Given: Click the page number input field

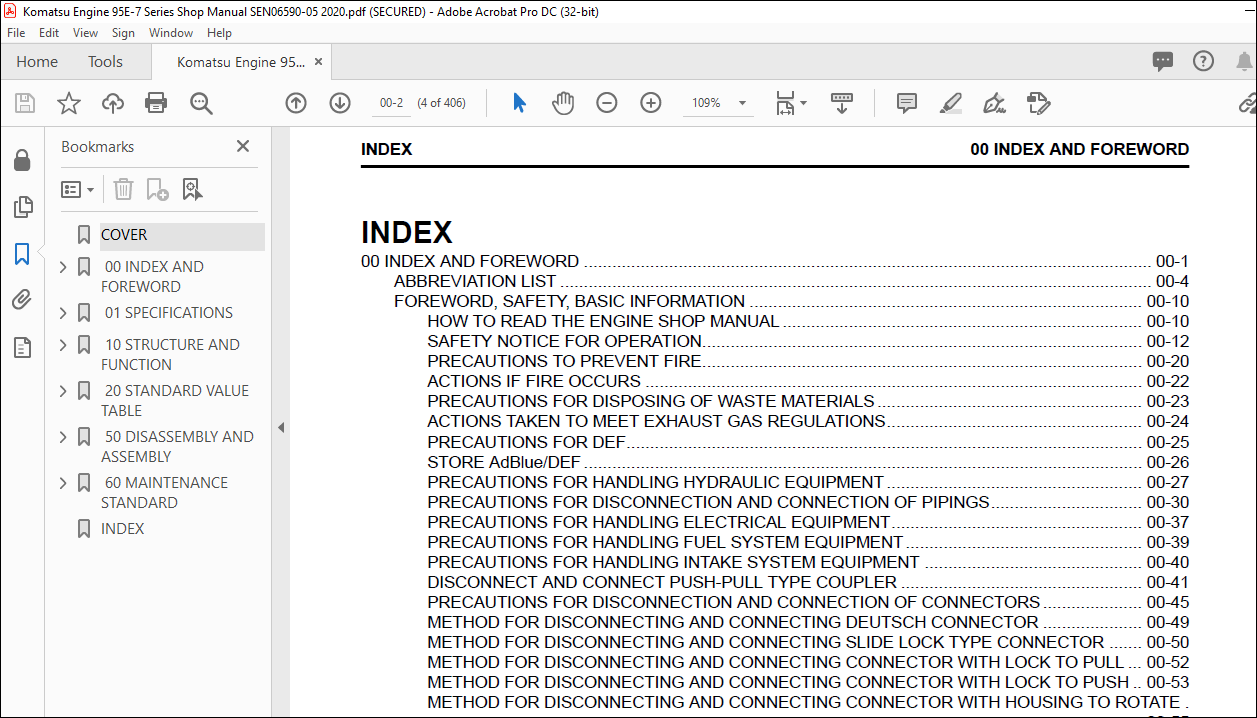Looking at the screenshot, I should [x=391, y=103].
